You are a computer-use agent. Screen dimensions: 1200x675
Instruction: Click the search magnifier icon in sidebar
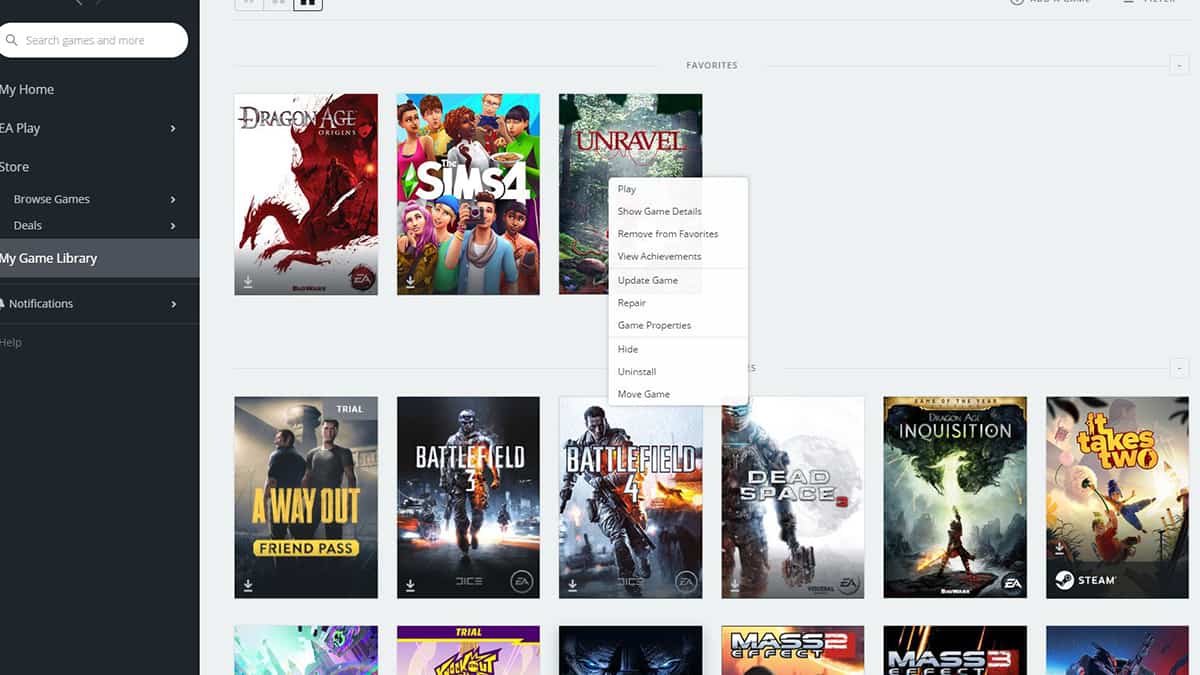[x=12, y=40]
